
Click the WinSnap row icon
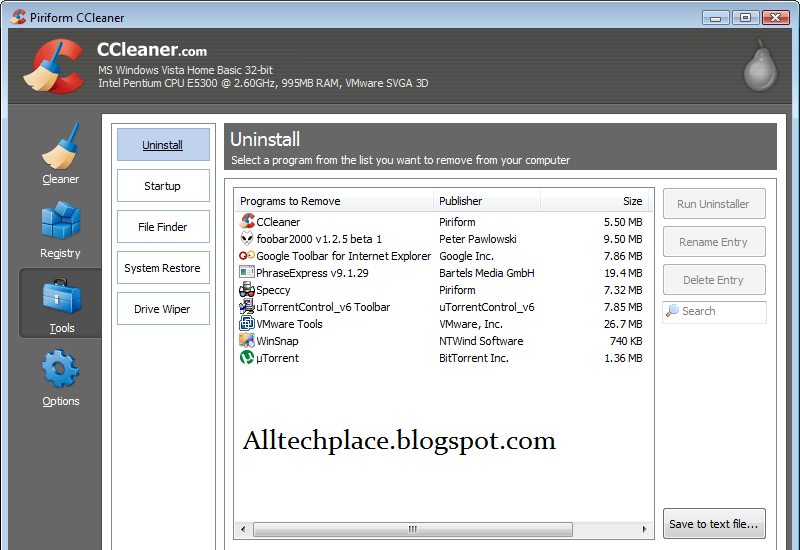pos(247,340)
